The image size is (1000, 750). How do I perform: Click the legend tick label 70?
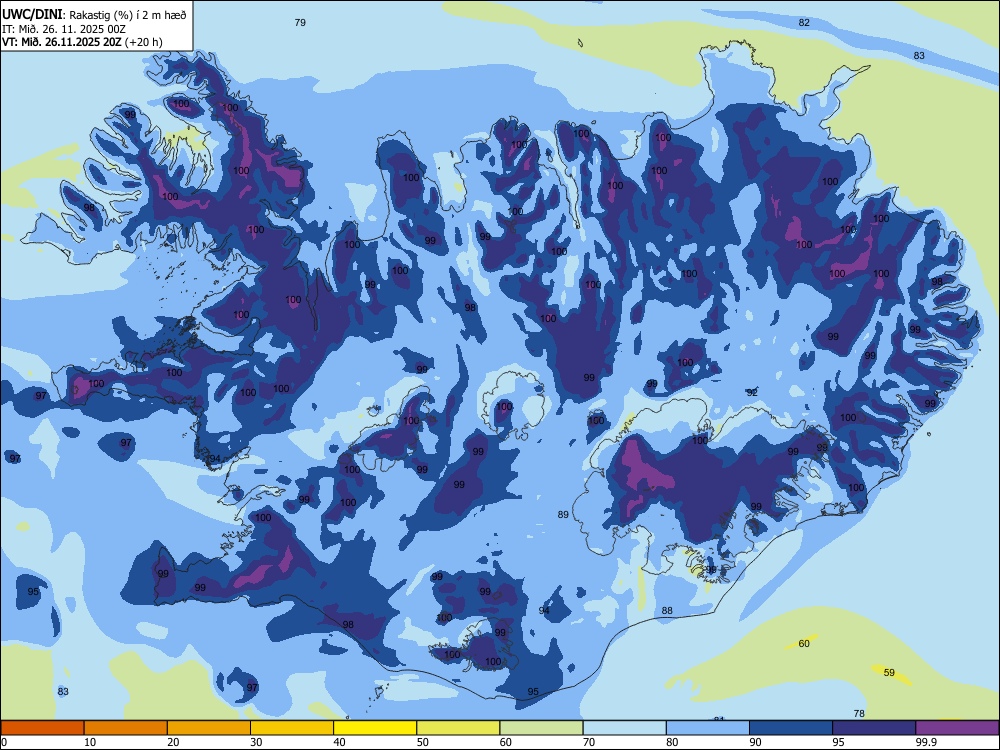pos(589,742)
